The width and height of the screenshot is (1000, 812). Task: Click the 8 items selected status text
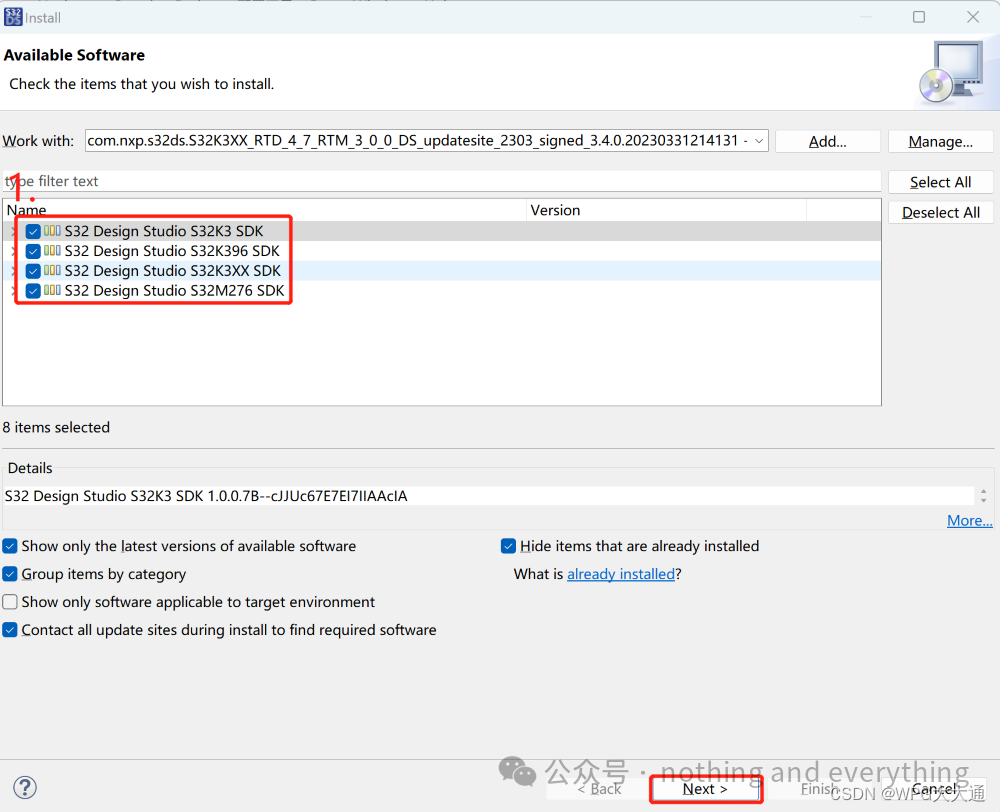pyautogui.click(x=56, y=427)
